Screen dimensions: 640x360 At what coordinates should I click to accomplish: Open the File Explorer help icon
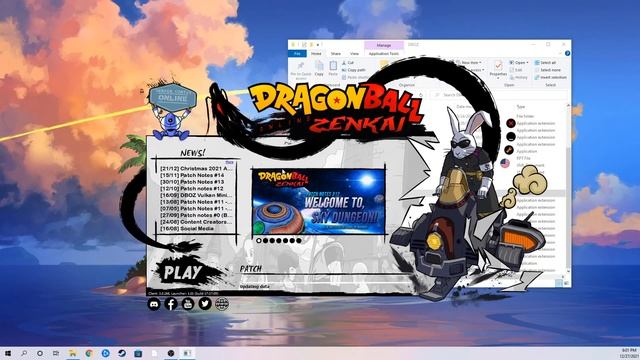567,53
